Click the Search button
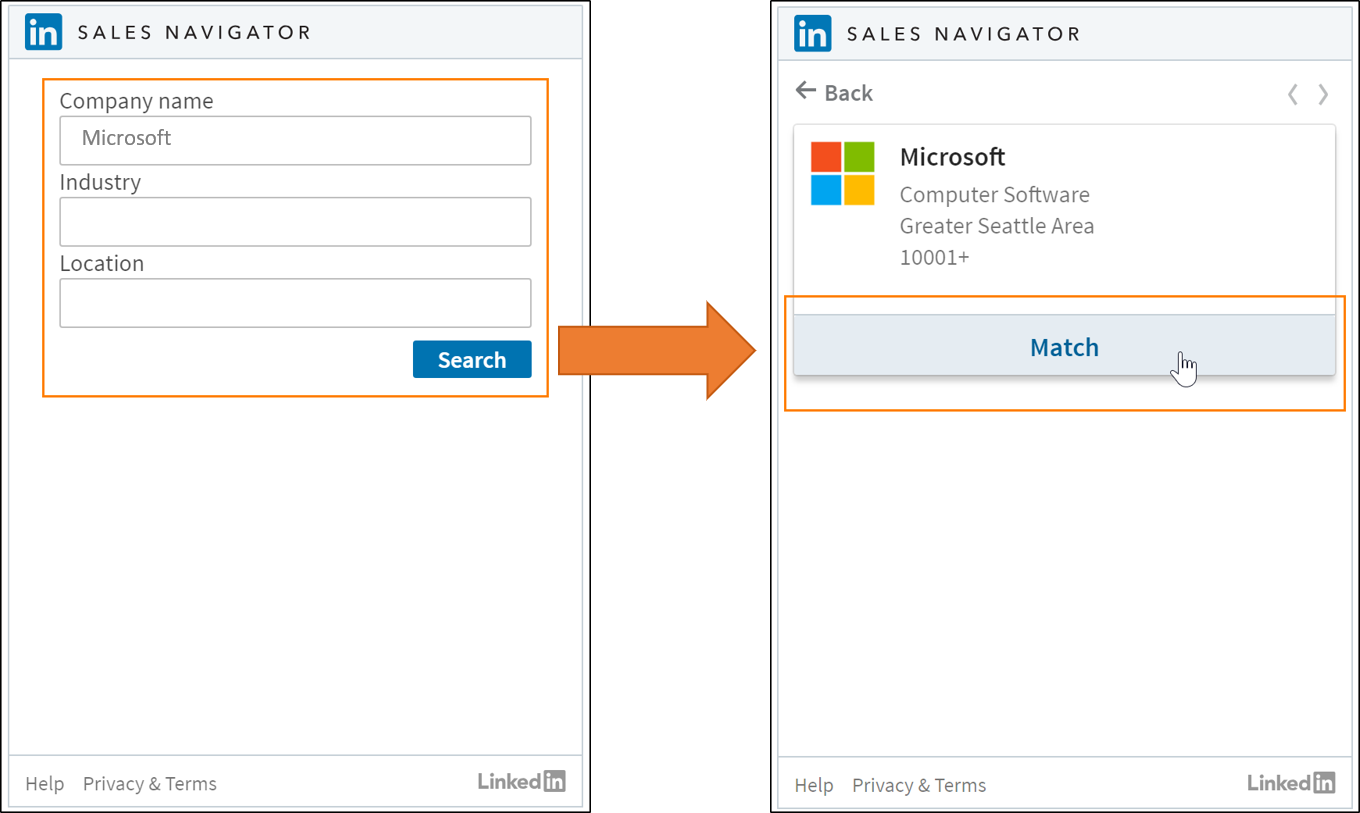 (x=472, y=359)
